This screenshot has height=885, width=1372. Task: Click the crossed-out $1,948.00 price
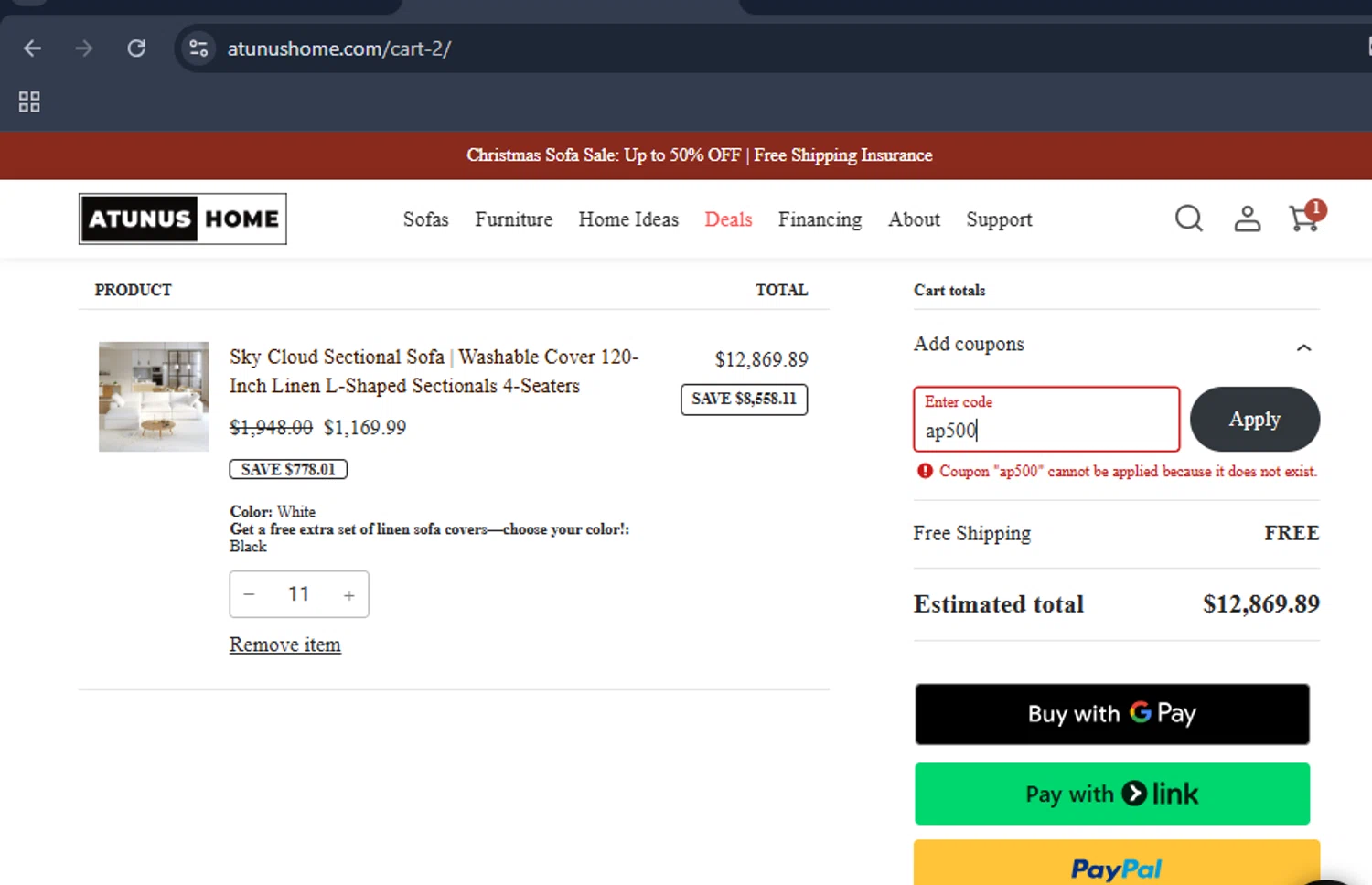271,428
